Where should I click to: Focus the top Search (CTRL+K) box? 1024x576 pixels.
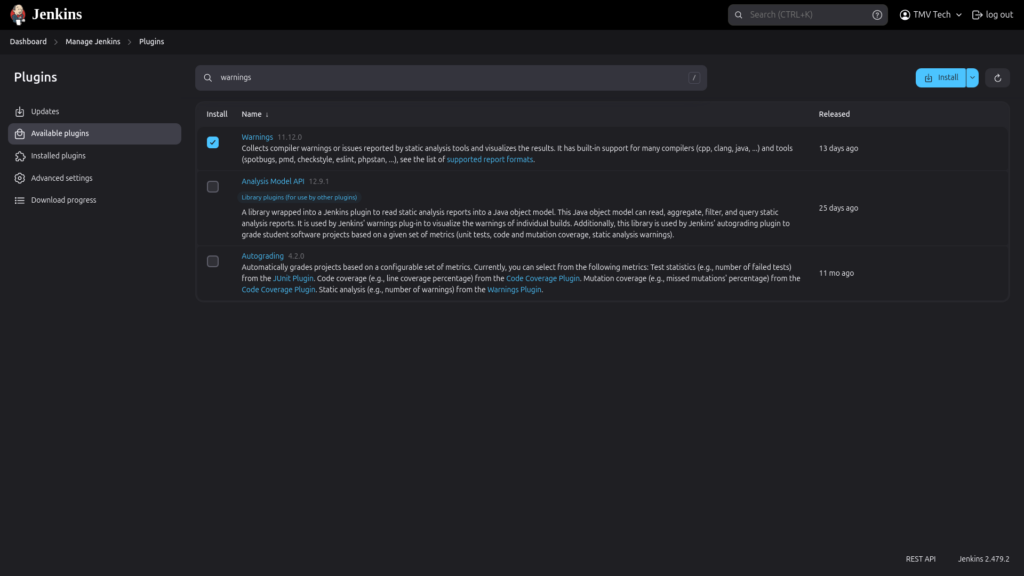pos(808,15)
